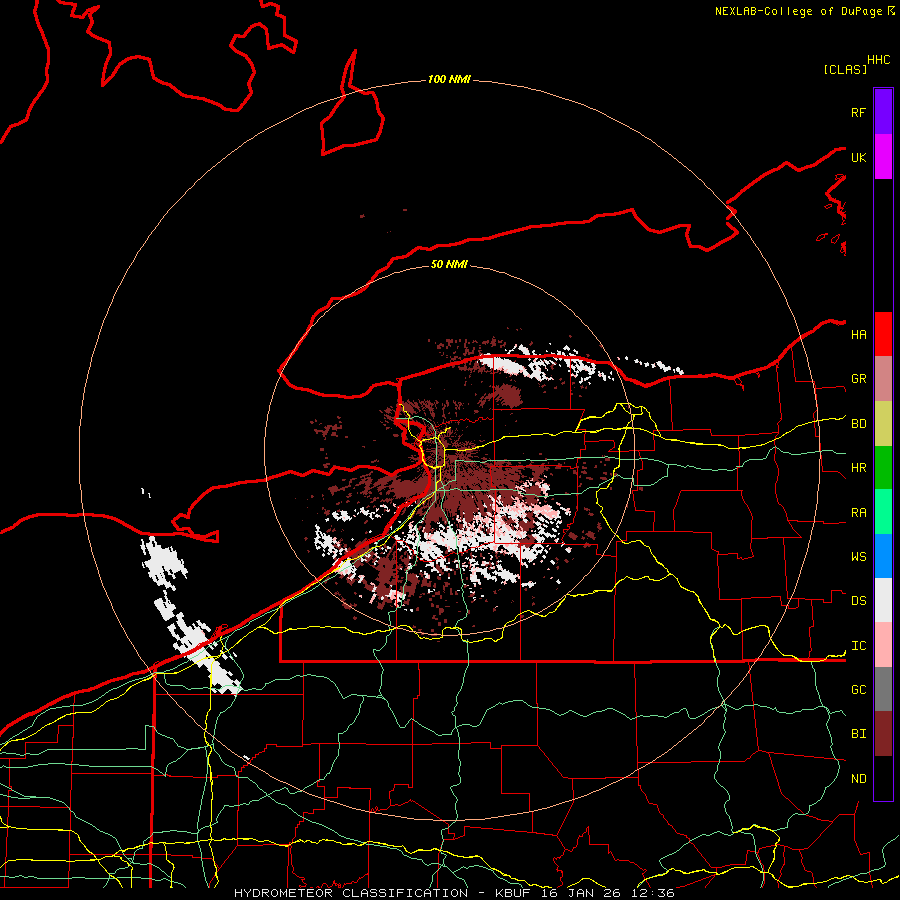Image resolution: width=900 pixels, height=900 pixels.
Task: Click the RA legend label
Action: click(x=858, y=513)
